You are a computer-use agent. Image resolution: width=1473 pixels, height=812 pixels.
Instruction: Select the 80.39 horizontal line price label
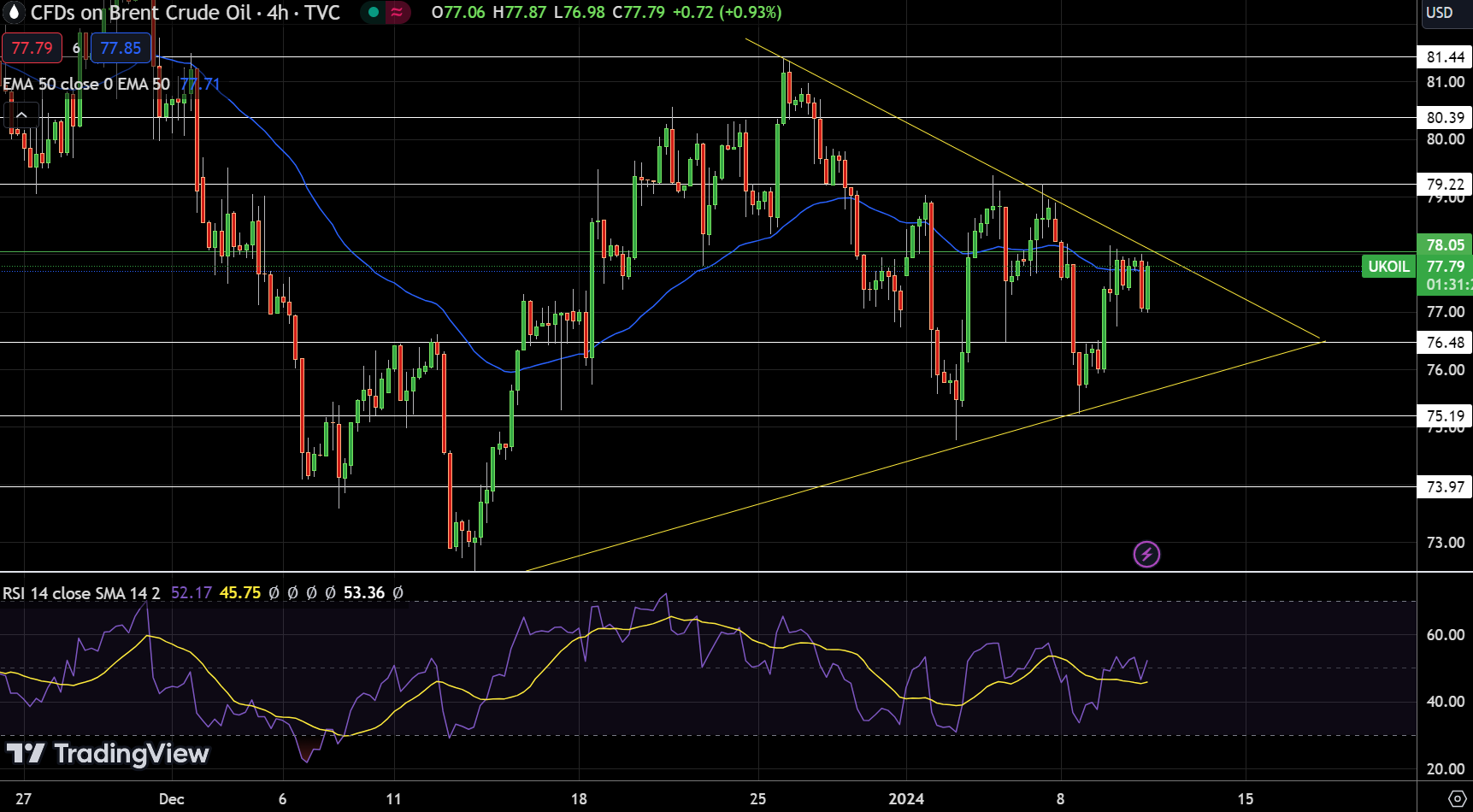1445,118
